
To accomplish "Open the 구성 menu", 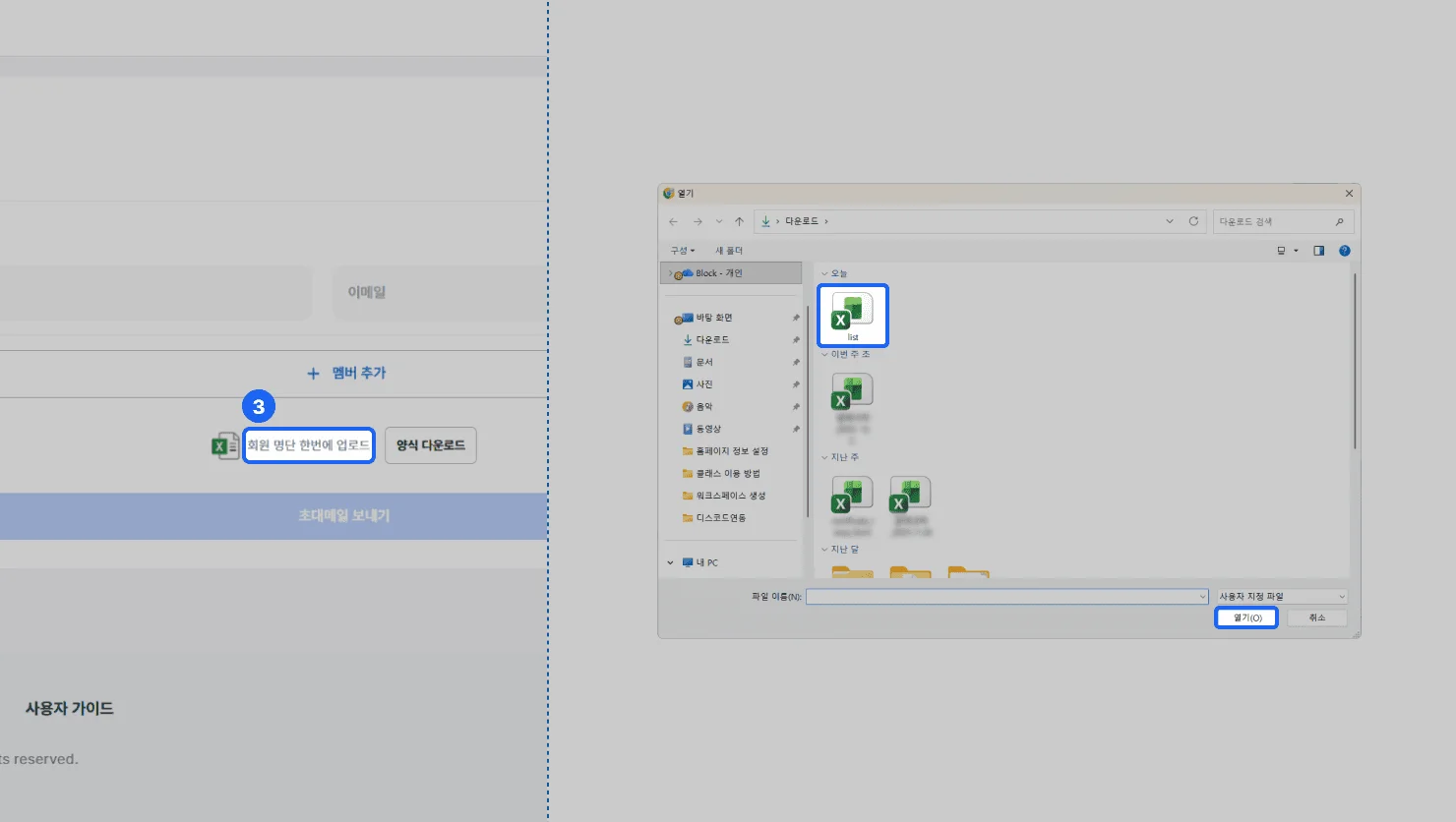I will coord(683,251).
